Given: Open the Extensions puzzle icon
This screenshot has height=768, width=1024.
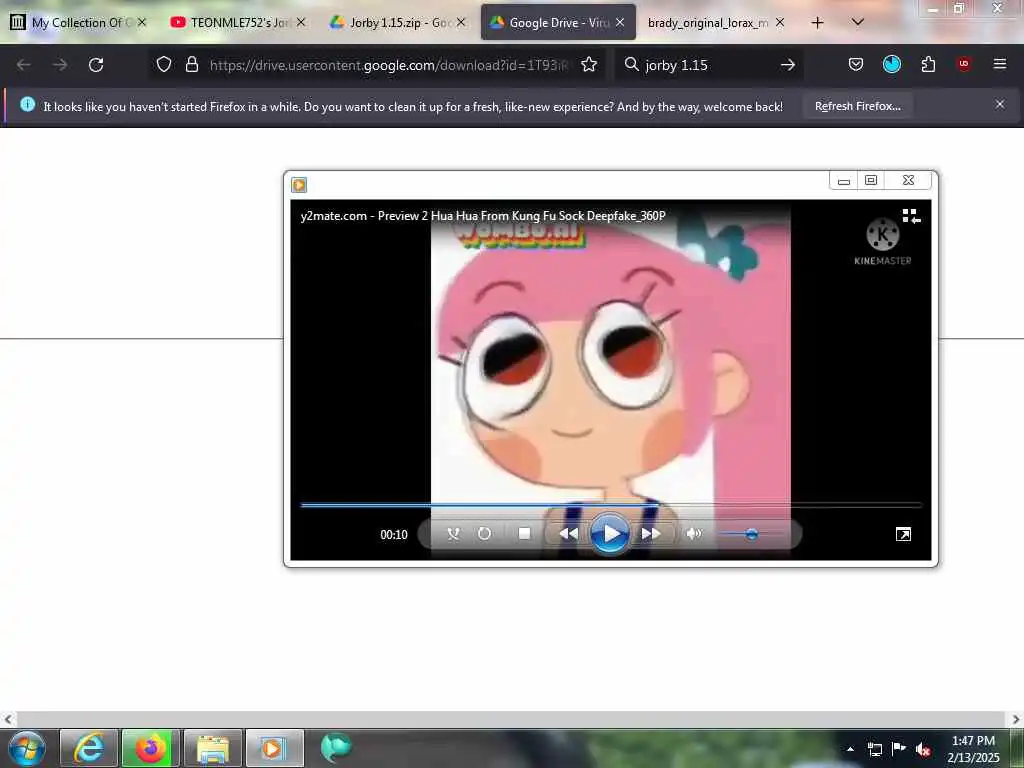Looking at the screenshot, I should click(x=928, y=64).
